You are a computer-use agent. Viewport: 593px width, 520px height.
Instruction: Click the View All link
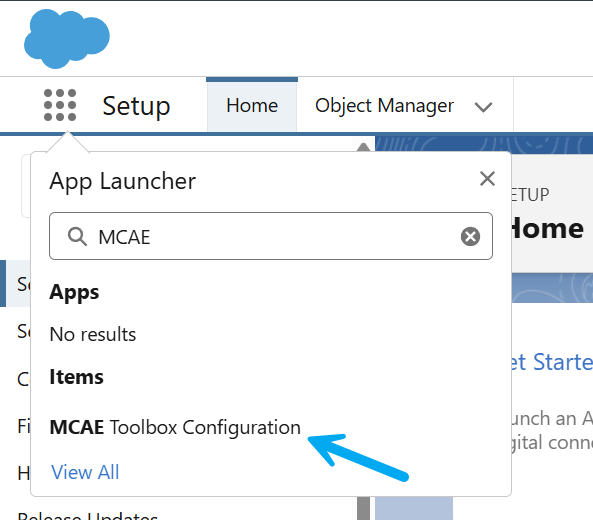point(85,472)
